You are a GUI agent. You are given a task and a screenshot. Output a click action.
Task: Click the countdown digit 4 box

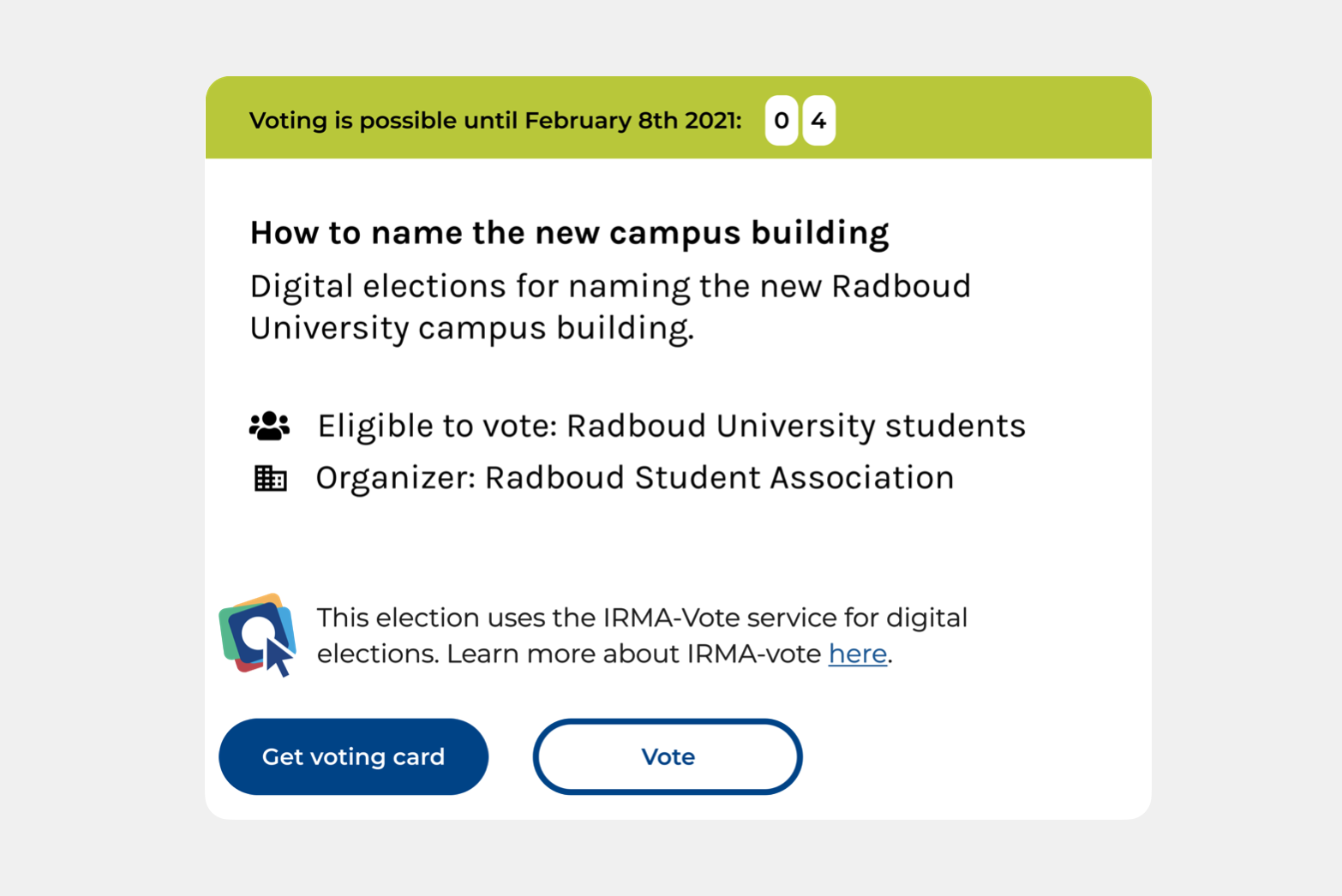pos(818,121)
